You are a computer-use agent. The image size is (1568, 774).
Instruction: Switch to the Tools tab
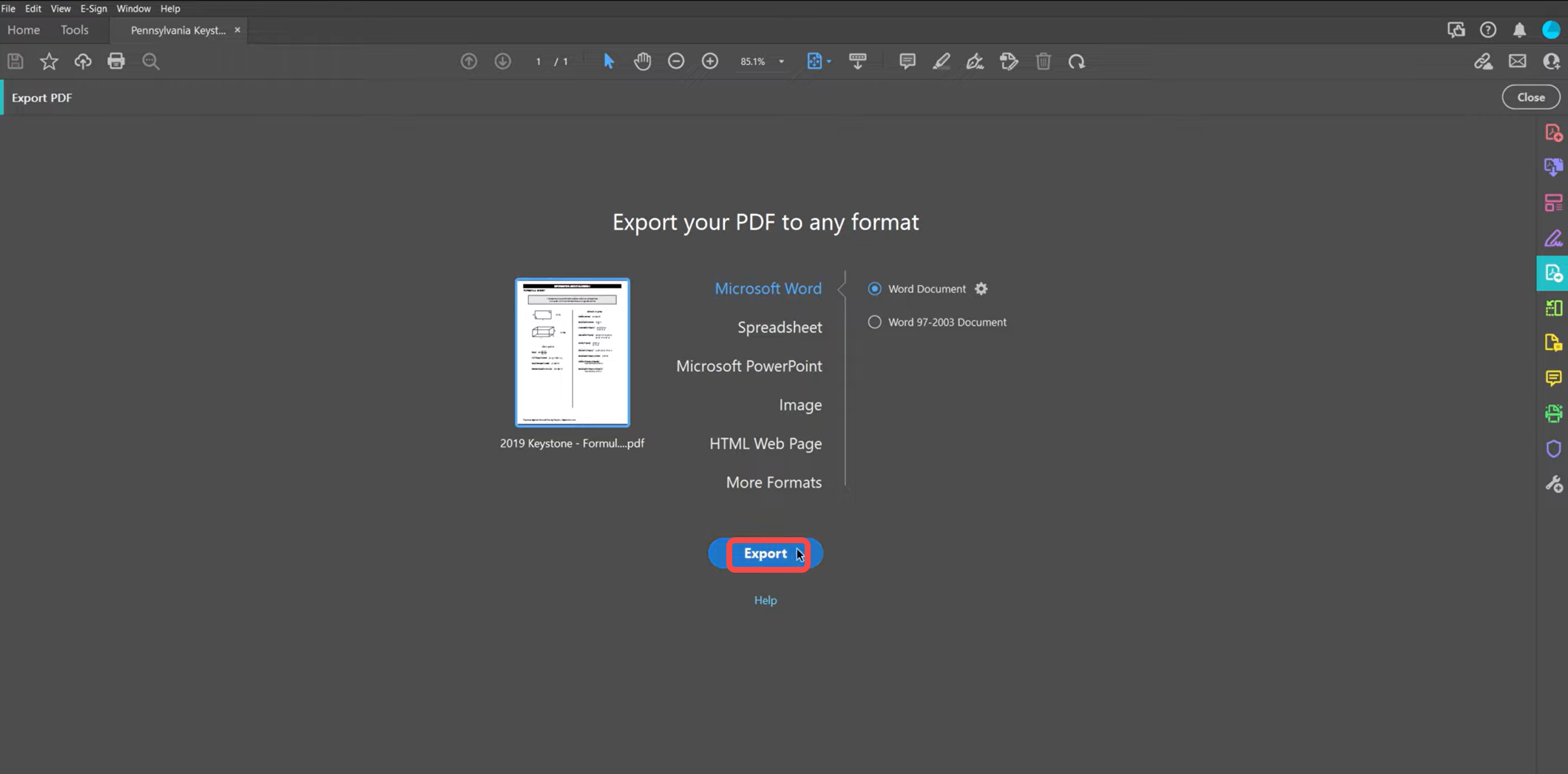pos(75,30)
